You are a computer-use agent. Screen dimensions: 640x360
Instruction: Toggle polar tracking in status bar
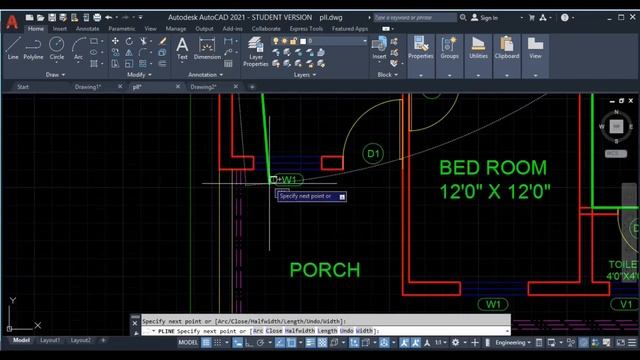[x=260, y=342]
